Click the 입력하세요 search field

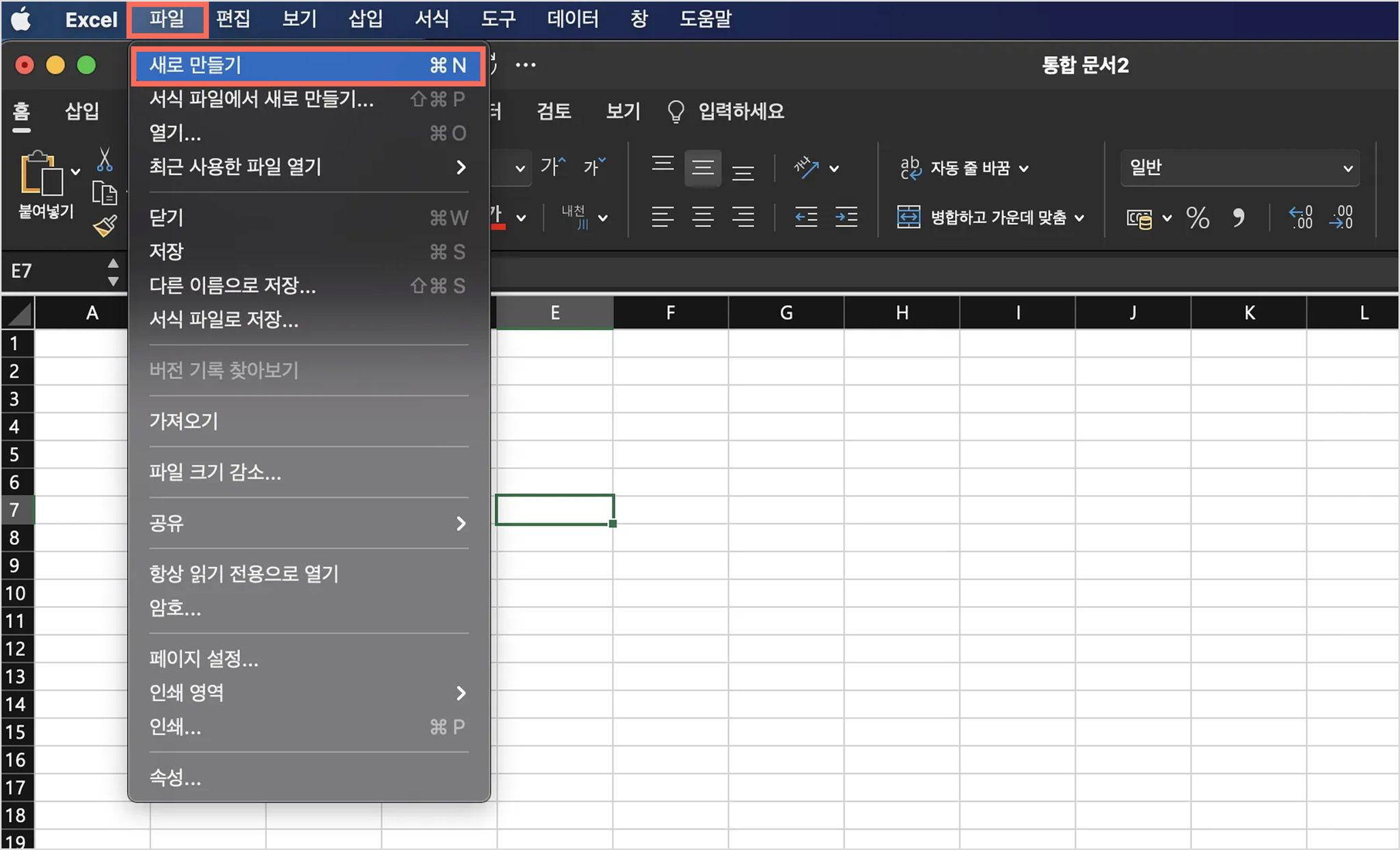[x=726, y=111]
